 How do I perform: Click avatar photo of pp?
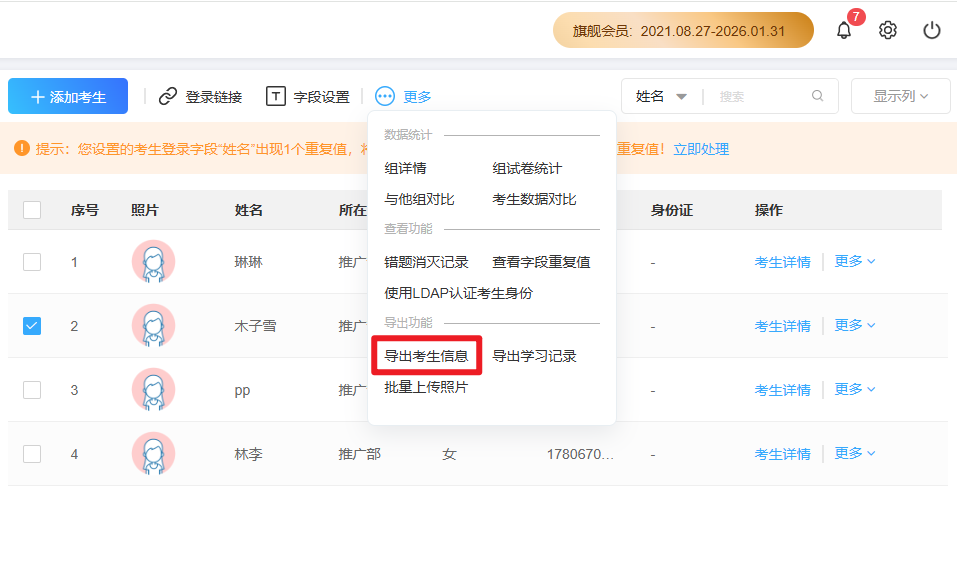[153, 390]
